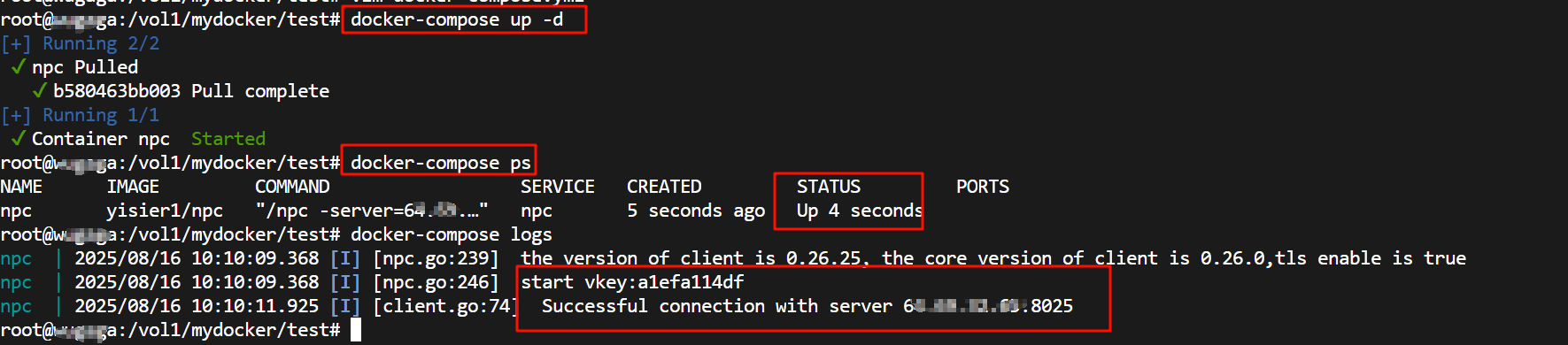
Task: Click the [+] marker before Running 2/2
Action: click(x=17, y=43)
